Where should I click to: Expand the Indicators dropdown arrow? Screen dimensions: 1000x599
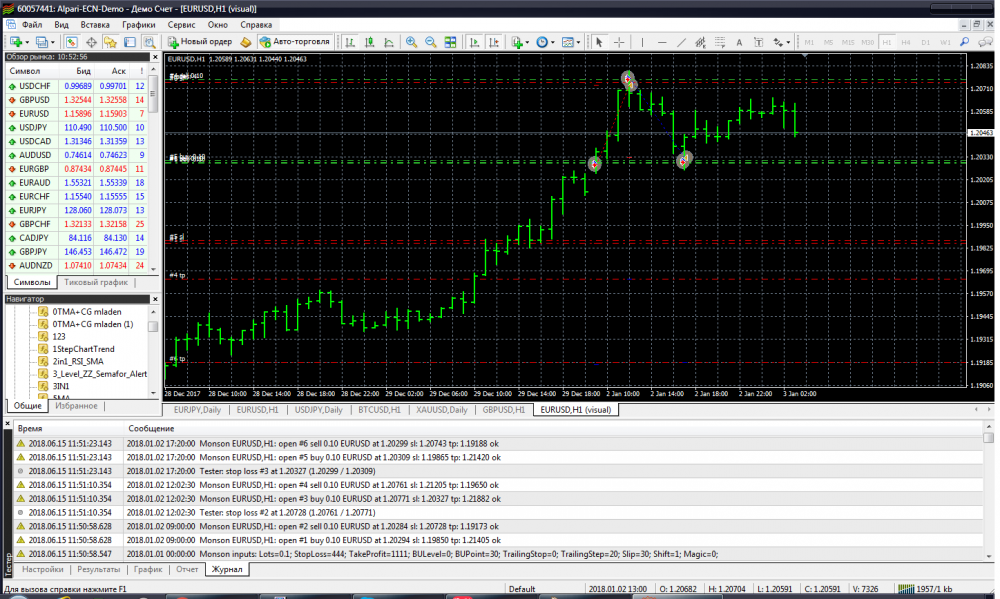click(527, 43)
